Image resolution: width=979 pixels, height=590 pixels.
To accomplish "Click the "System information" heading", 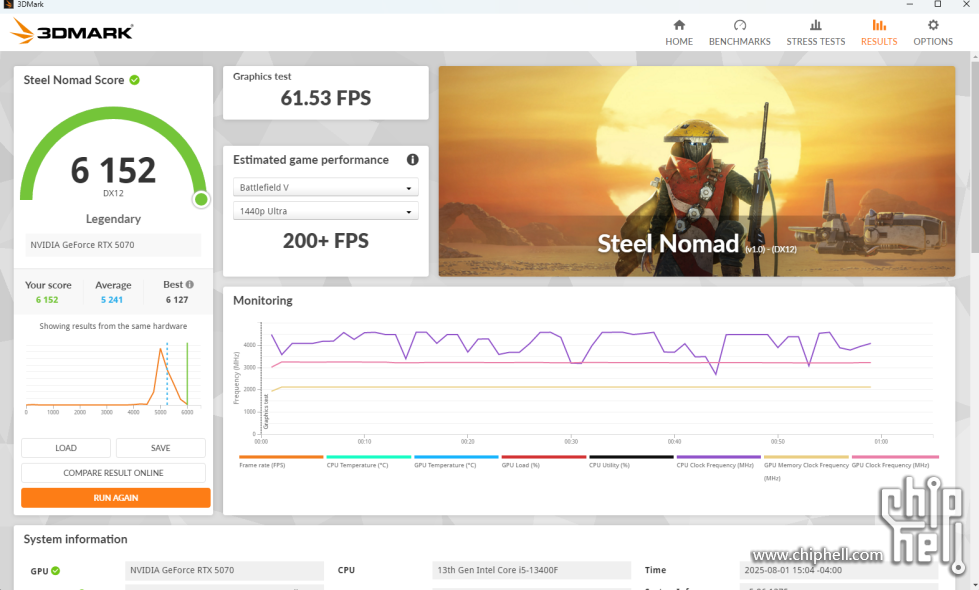I will pos(76,539).
